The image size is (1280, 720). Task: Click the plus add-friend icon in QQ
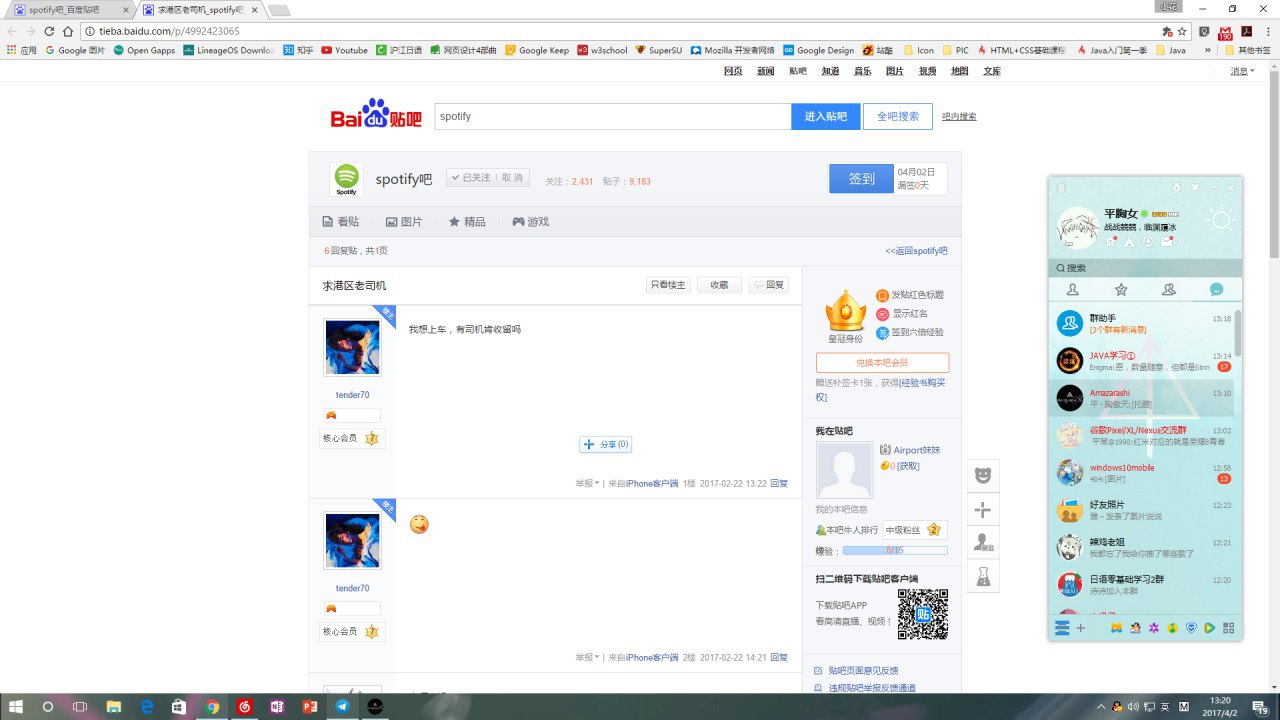pyautogui.click(x=1080, y=628)
